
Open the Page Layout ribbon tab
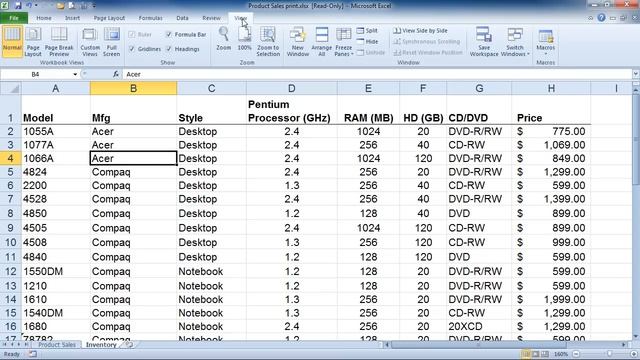(109, 18)
